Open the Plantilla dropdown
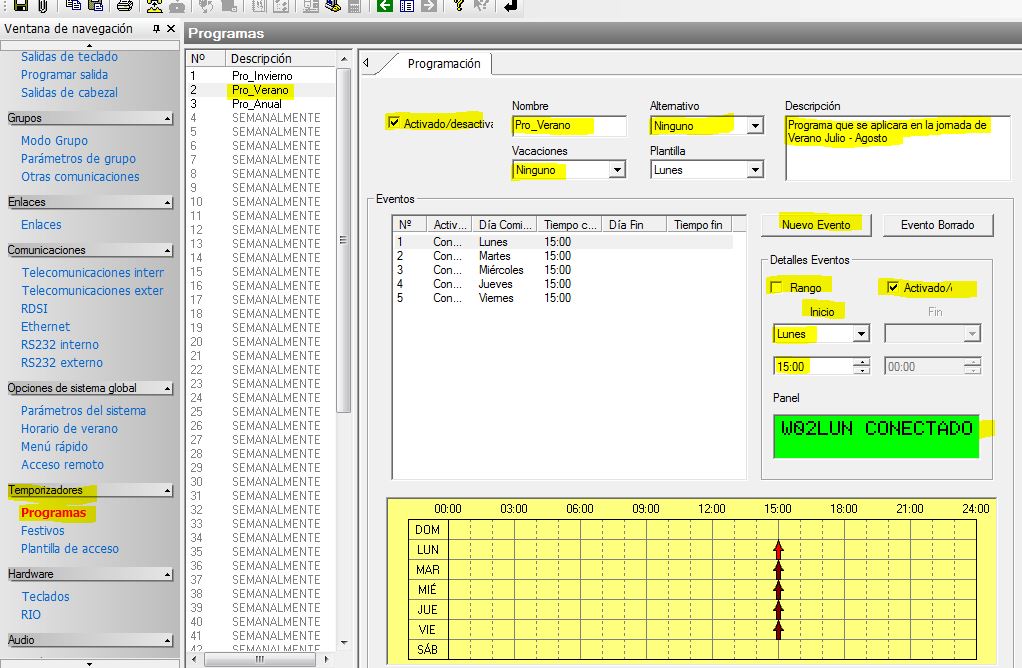The image size is (1022, 668). click(755, 170)
